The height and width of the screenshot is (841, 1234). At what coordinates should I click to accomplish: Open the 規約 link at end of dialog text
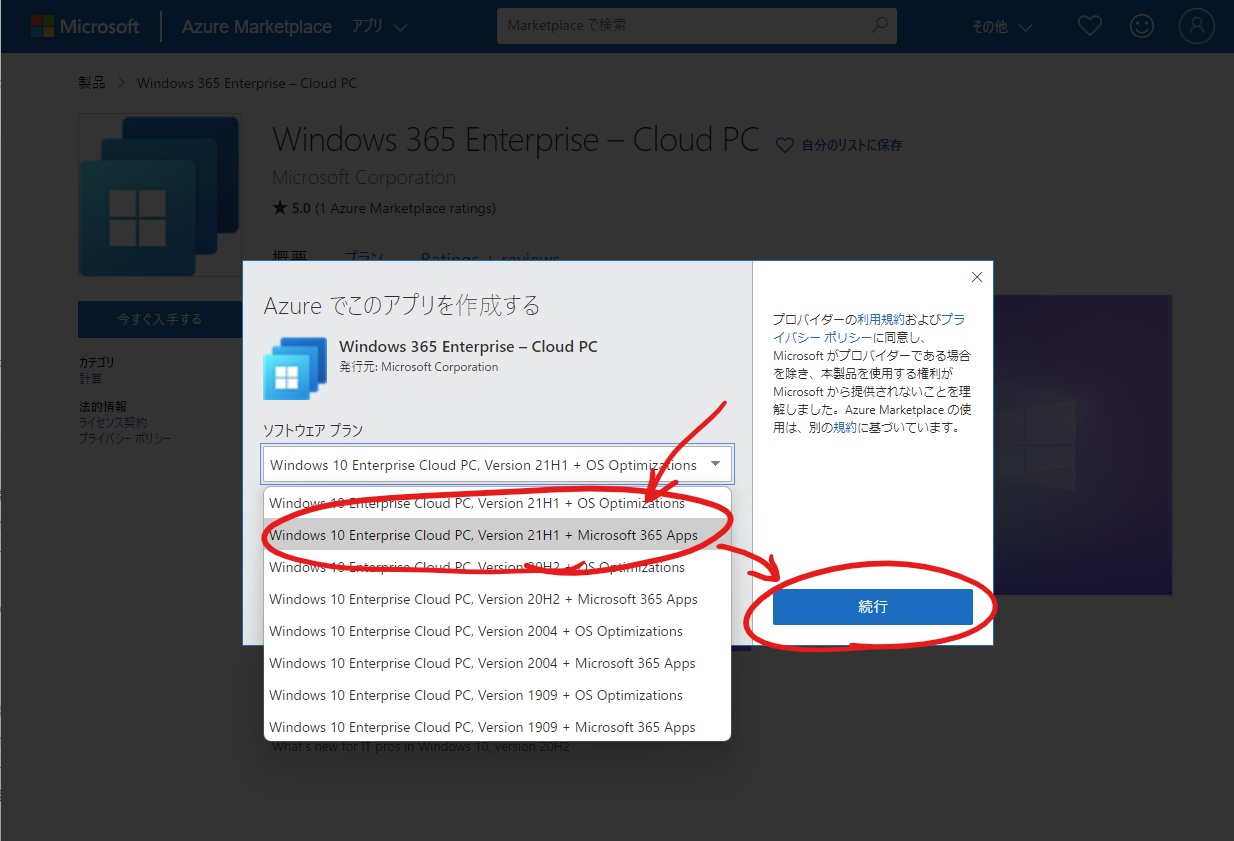(x=845, y=428)
